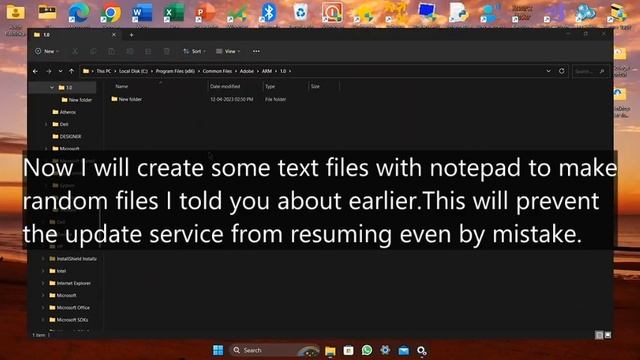The height and width of the screenshot is (360, 640).
Task: Click the Rename icon in Explorer toolbar
Action: 130,51
